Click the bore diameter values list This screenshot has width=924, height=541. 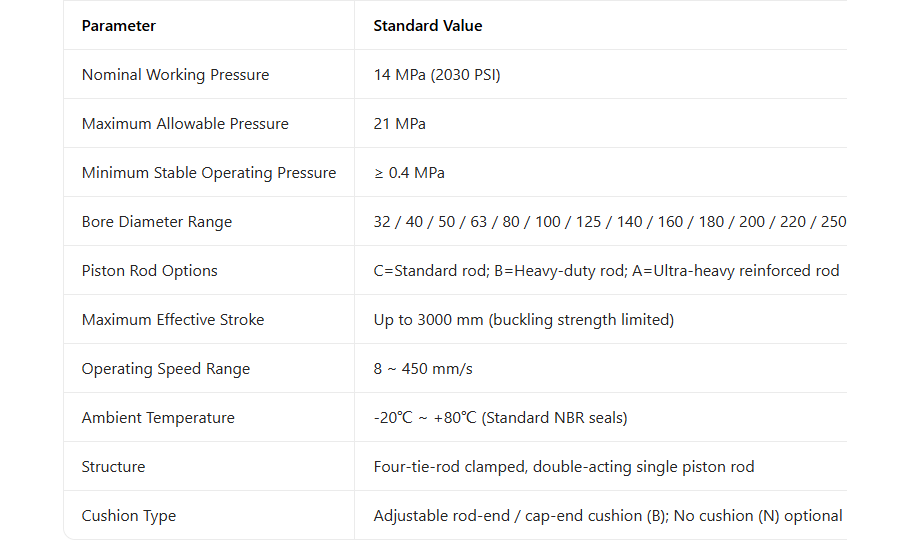(x=609, y=222)
